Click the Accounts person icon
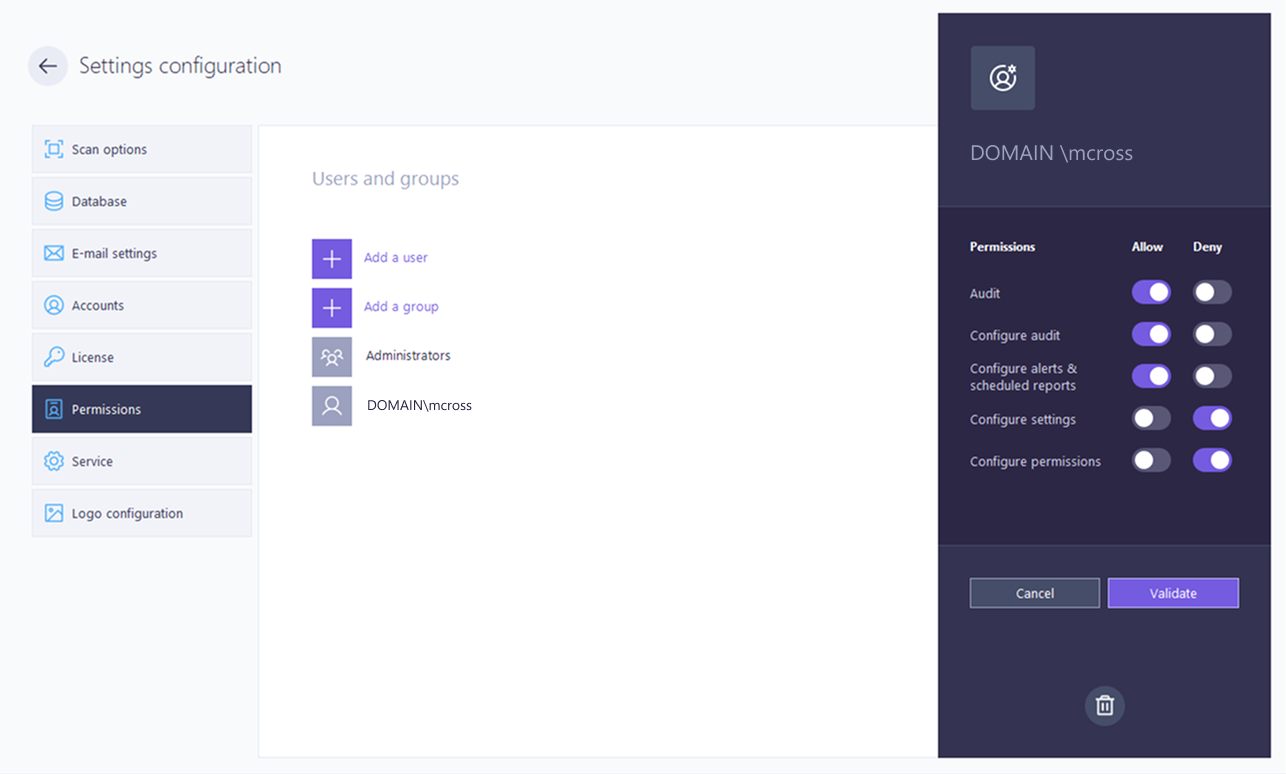Image resolution: width=1286 pixels, height=774 pixels. pyautogui.click(x=54, y=305)
